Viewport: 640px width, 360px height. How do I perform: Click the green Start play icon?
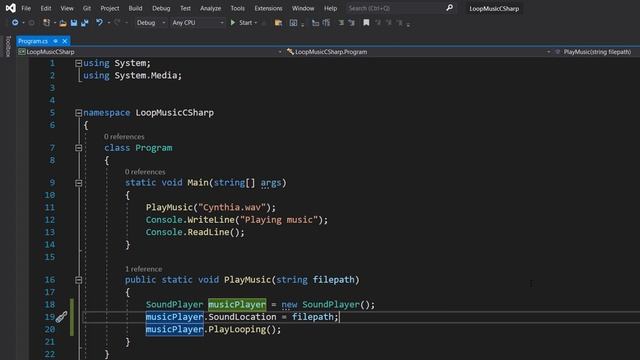click(x=233, y=22)
